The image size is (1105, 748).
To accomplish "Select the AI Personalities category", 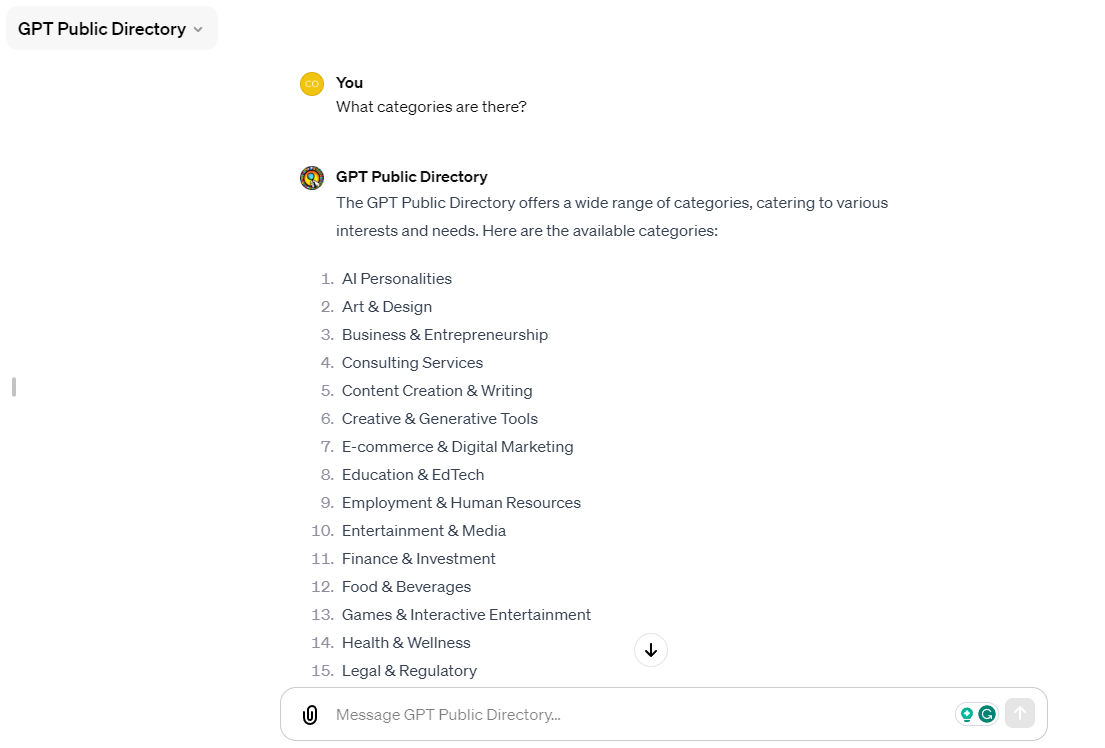I will (396, 278).
